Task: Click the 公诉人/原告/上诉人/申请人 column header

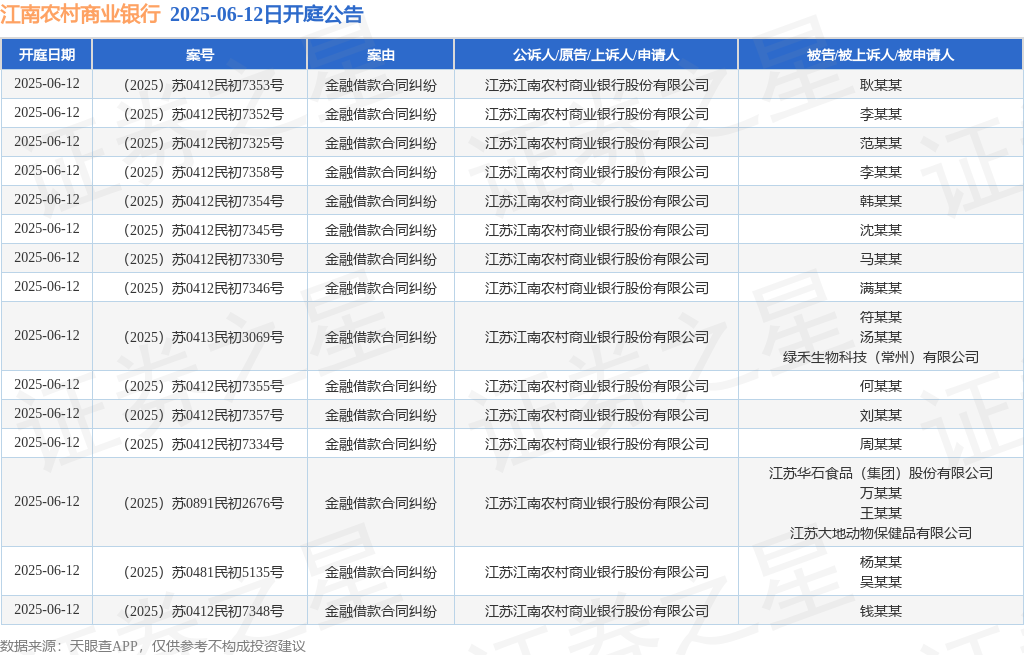Action: [x=596, y=55]
